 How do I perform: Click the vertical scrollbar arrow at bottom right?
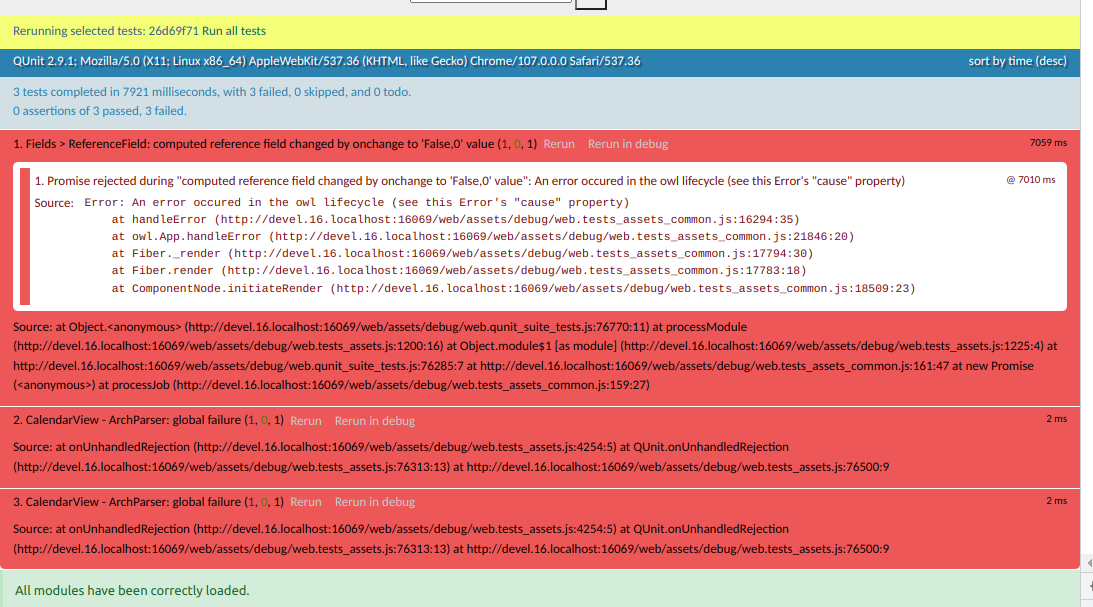click(x=1089, y=562)
